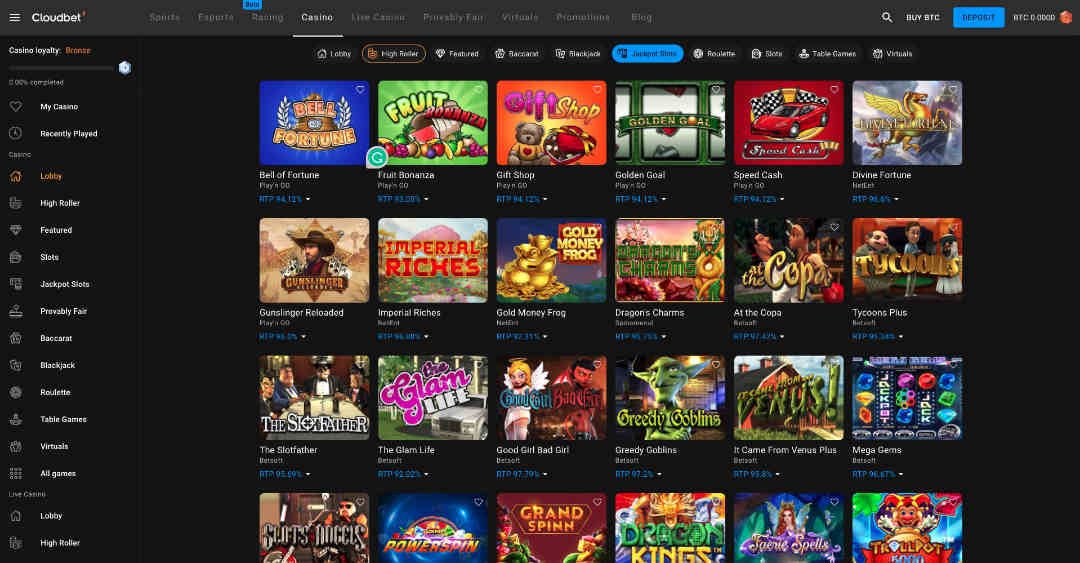Favorite Greedy Goblins with heart icon
The height and width of the screenshot is (563, 1080).
716,365
